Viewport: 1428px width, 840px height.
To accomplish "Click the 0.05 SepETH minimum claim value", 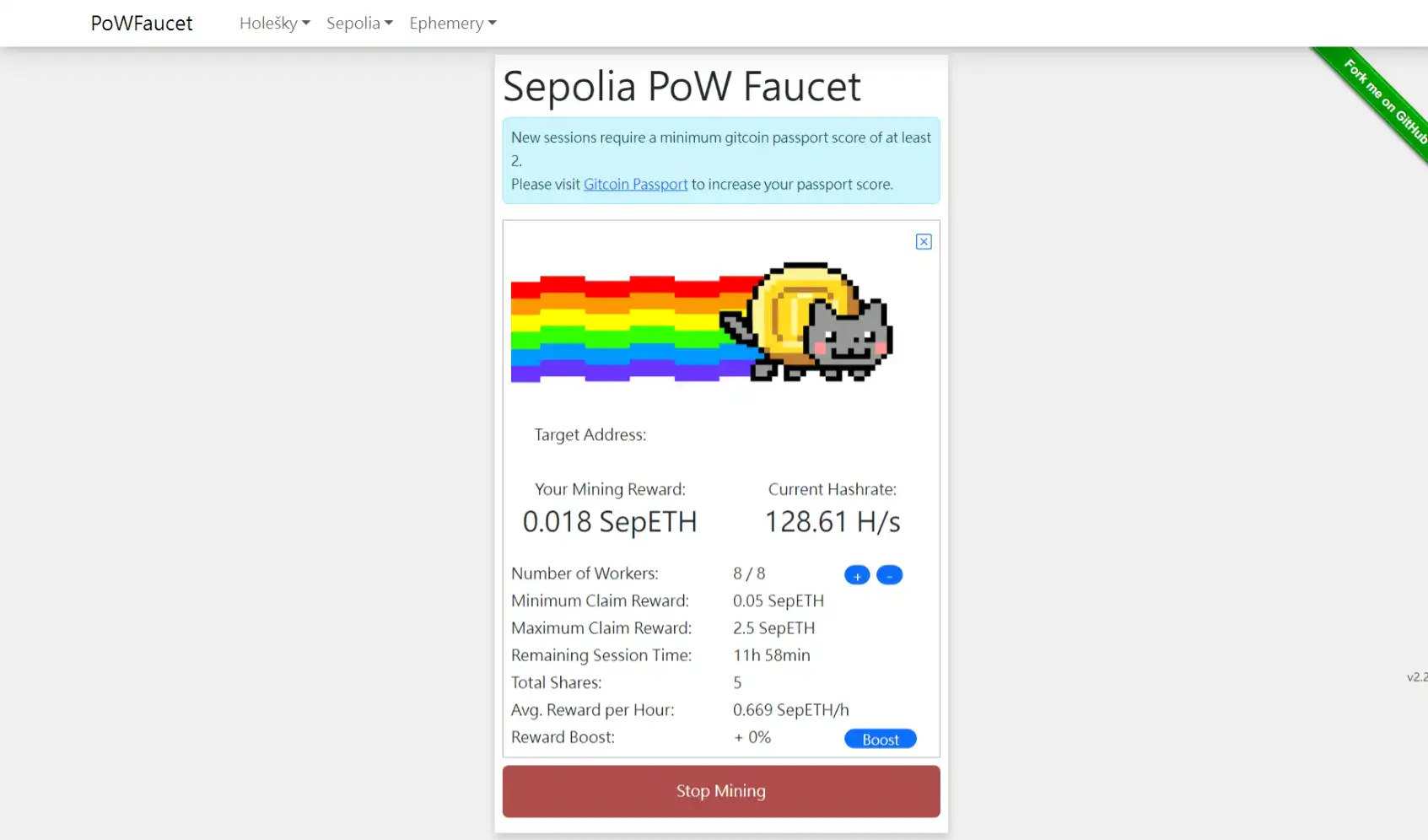I will [779, 600].
